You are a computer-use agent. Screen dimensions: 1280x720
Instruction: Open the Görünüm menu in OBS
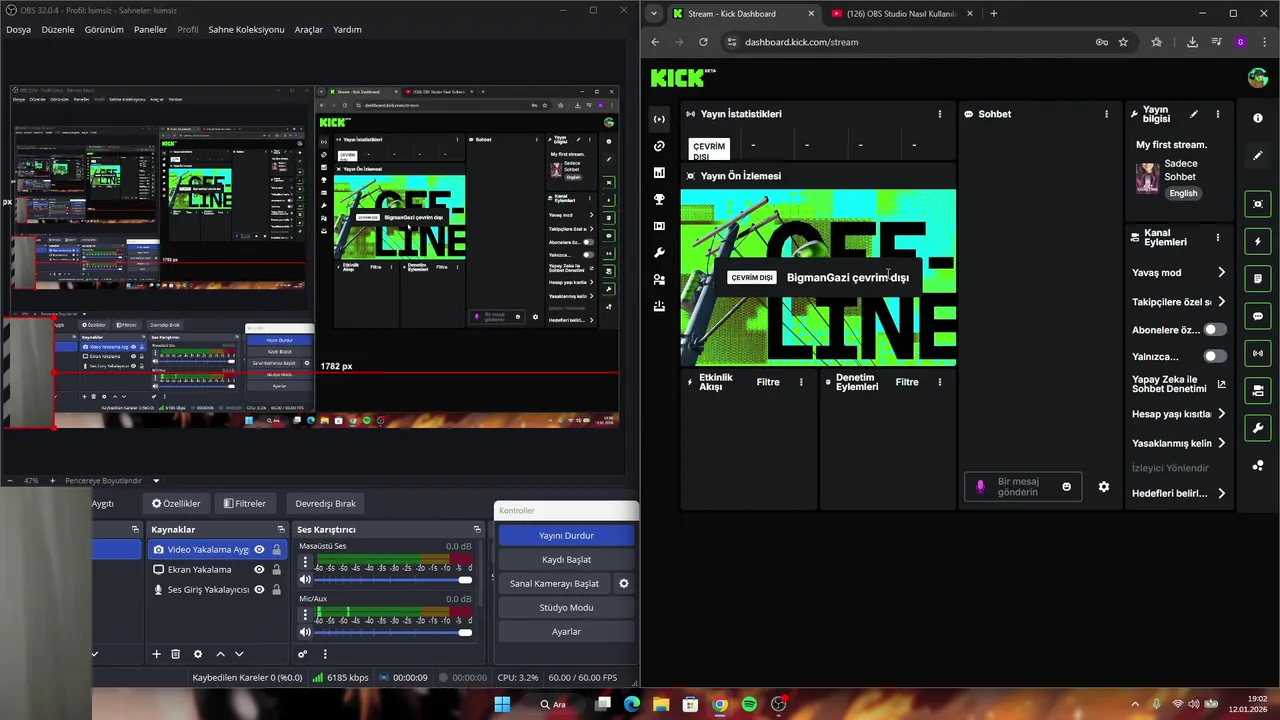104,30
